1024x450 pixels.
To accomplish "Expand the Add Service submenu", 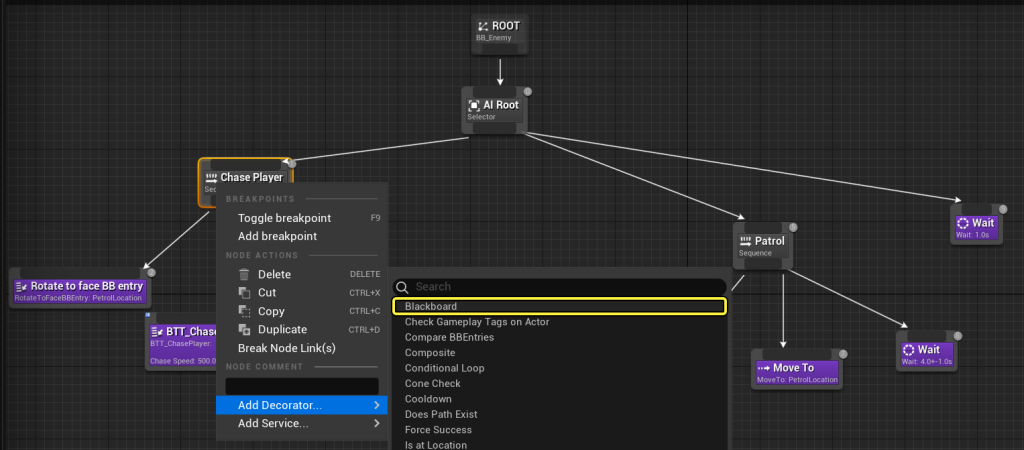I will (300, 423).
